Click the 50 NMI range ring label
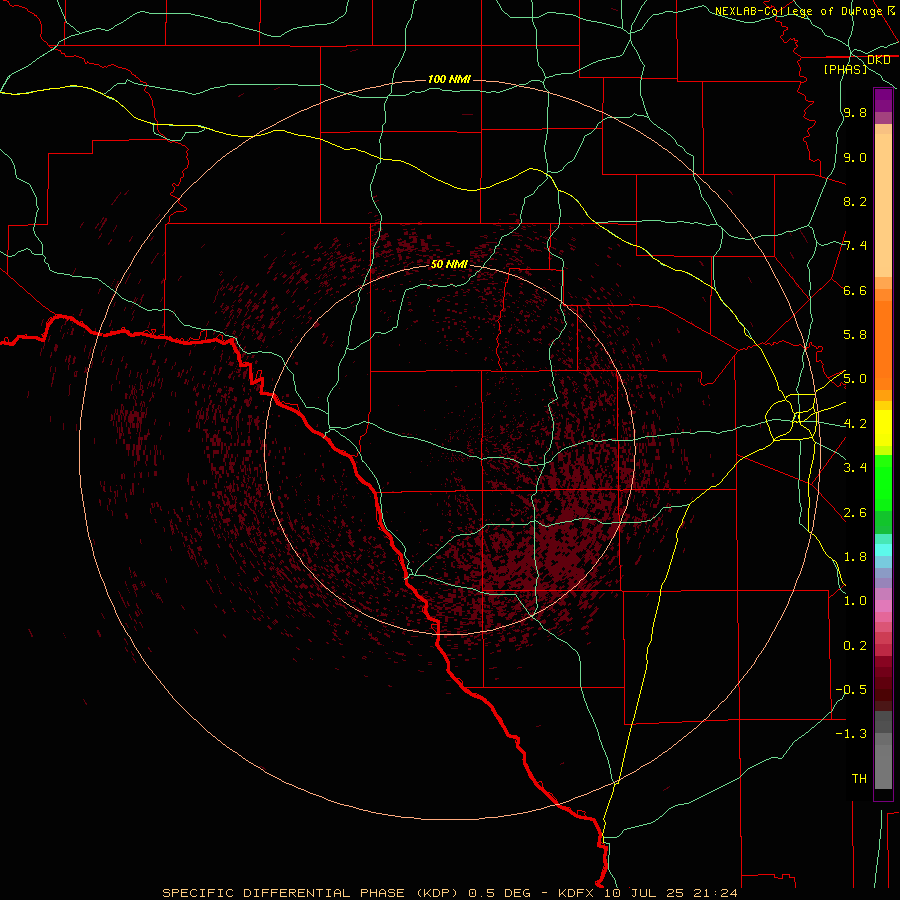900x900 pixels. (449, 264)
